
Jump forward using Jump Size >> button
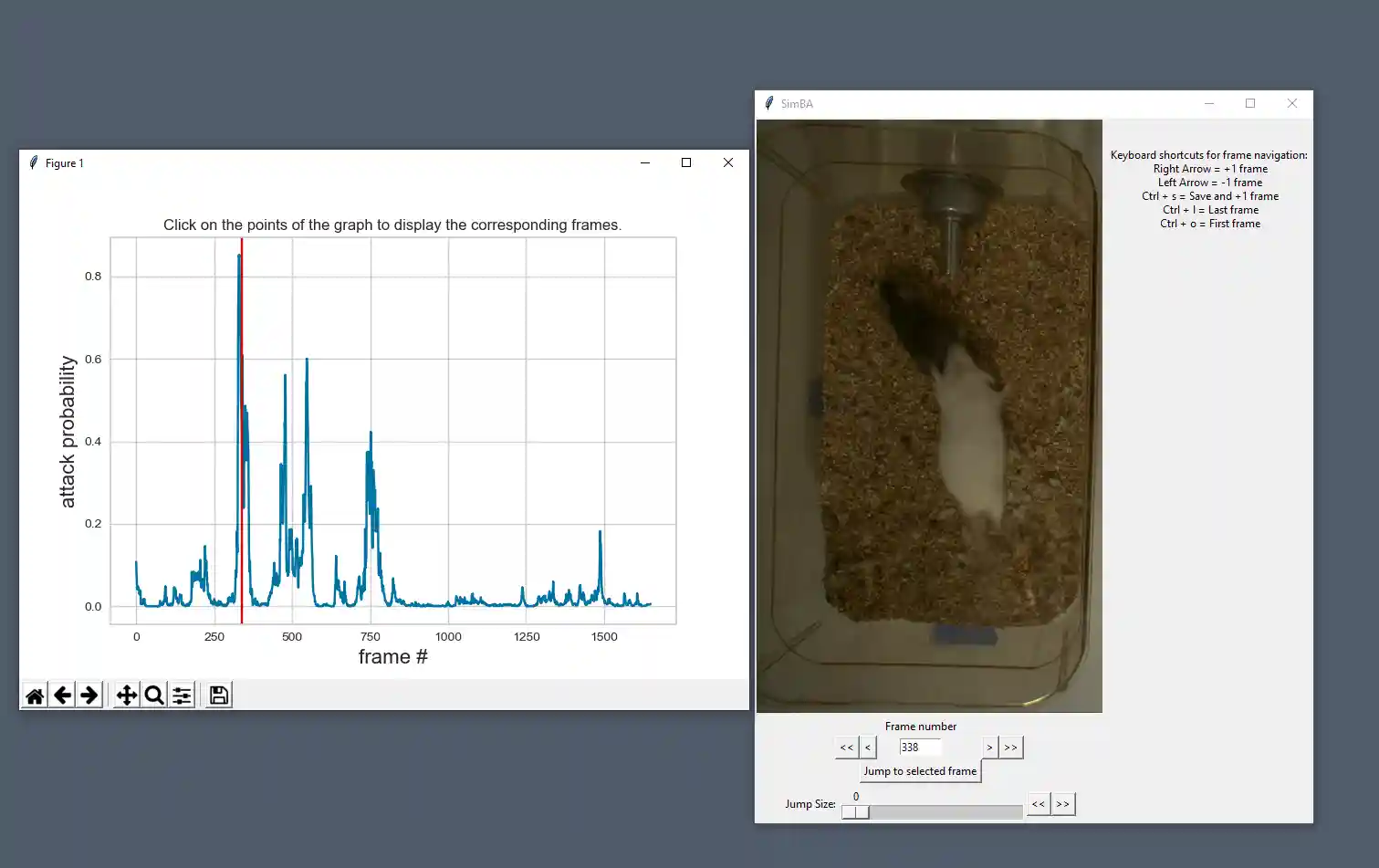click(x=1062, y=804)
